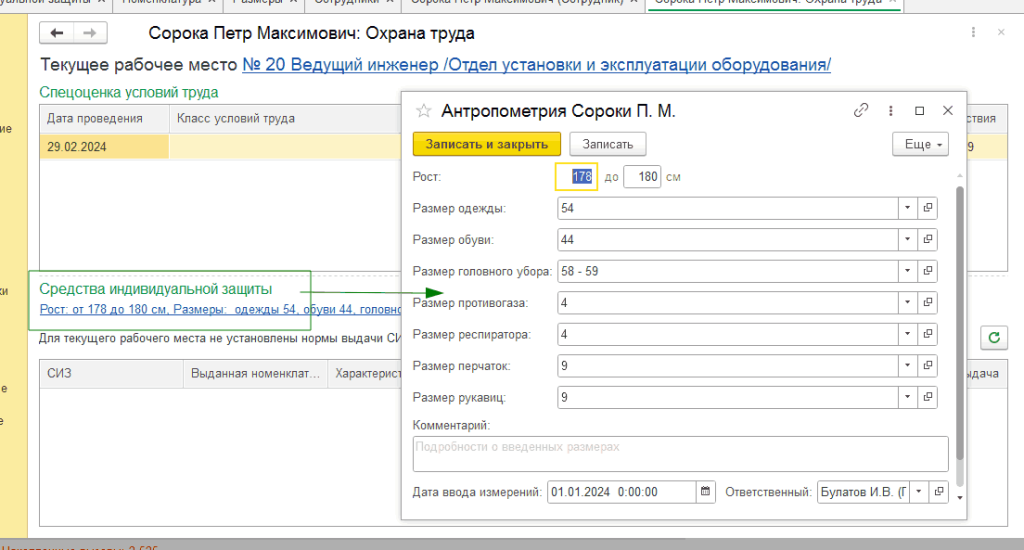The height and width of the screenshot is (550, 1024).
Task: Click the Рост upper value field 180
Action: point(642,176)
